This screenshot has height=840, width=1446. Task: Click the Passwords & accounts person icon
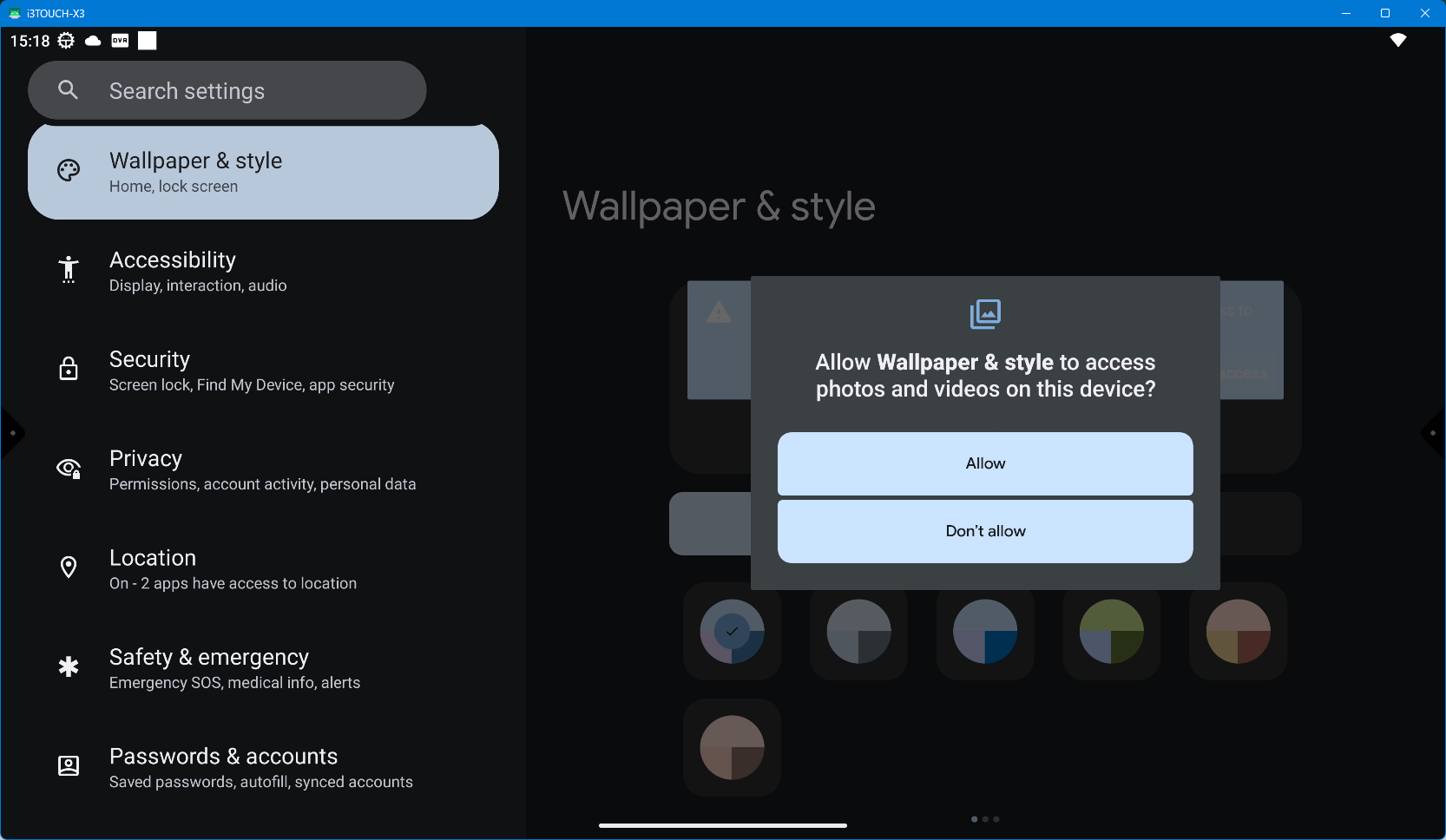coord(69,766)
